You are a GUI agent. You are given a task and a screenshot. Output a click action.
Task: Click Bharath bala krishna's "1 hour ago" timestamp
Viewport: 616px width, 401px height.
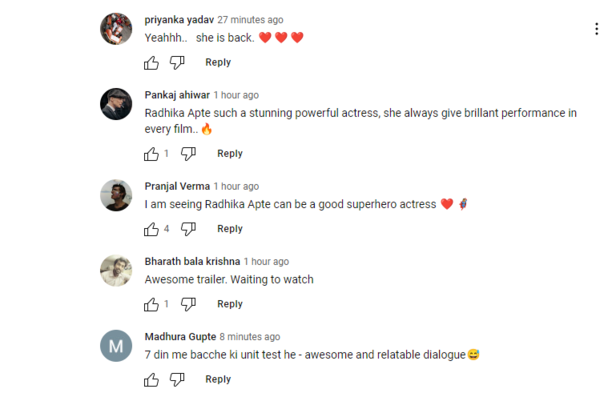click(x=266, y=261)
